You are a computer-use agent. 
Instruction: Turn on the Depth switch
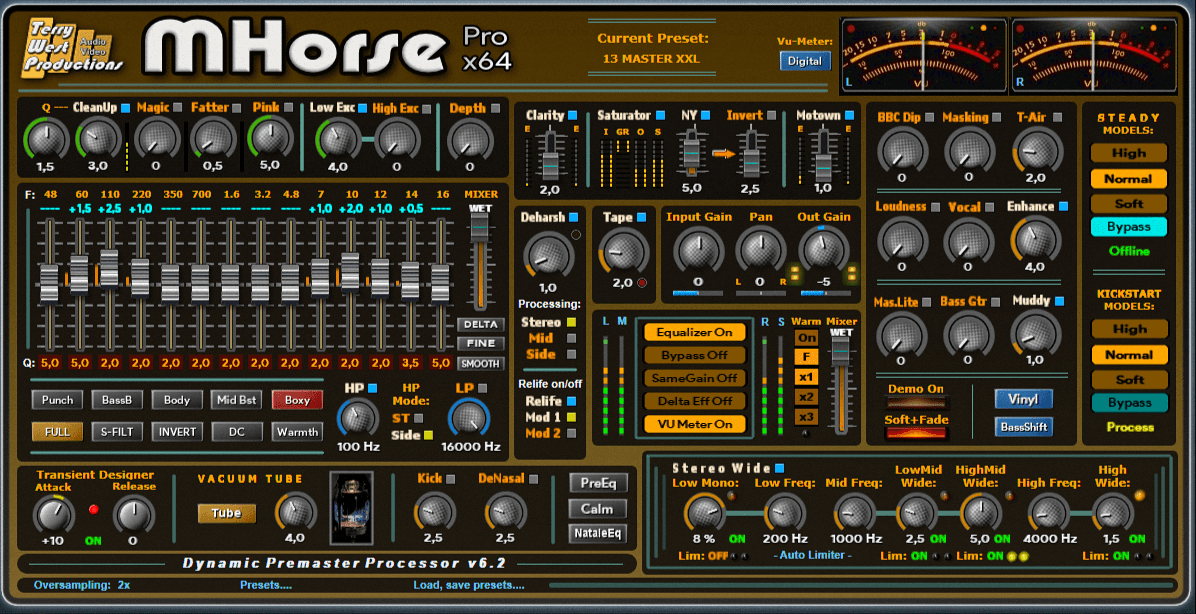[x=496, y=108]
